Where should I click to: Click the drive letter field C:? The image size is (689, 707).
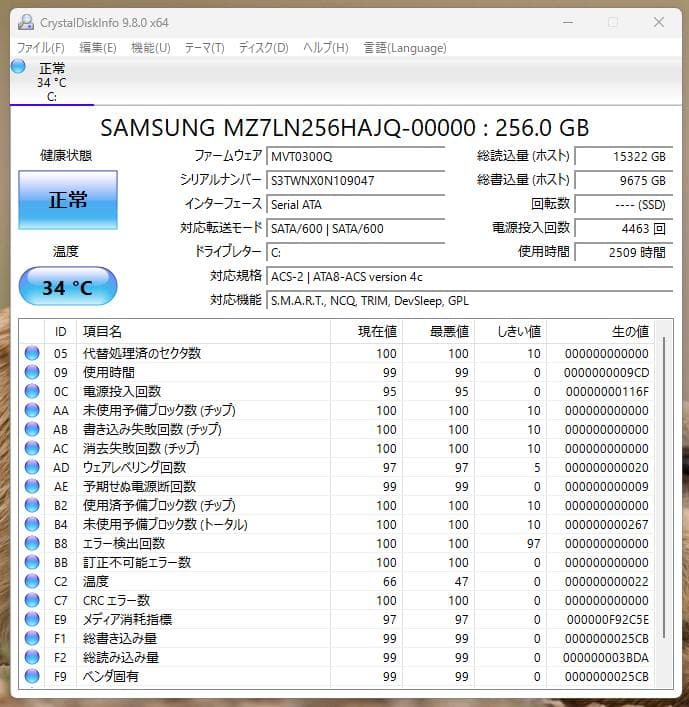click(x=355, y=252)
